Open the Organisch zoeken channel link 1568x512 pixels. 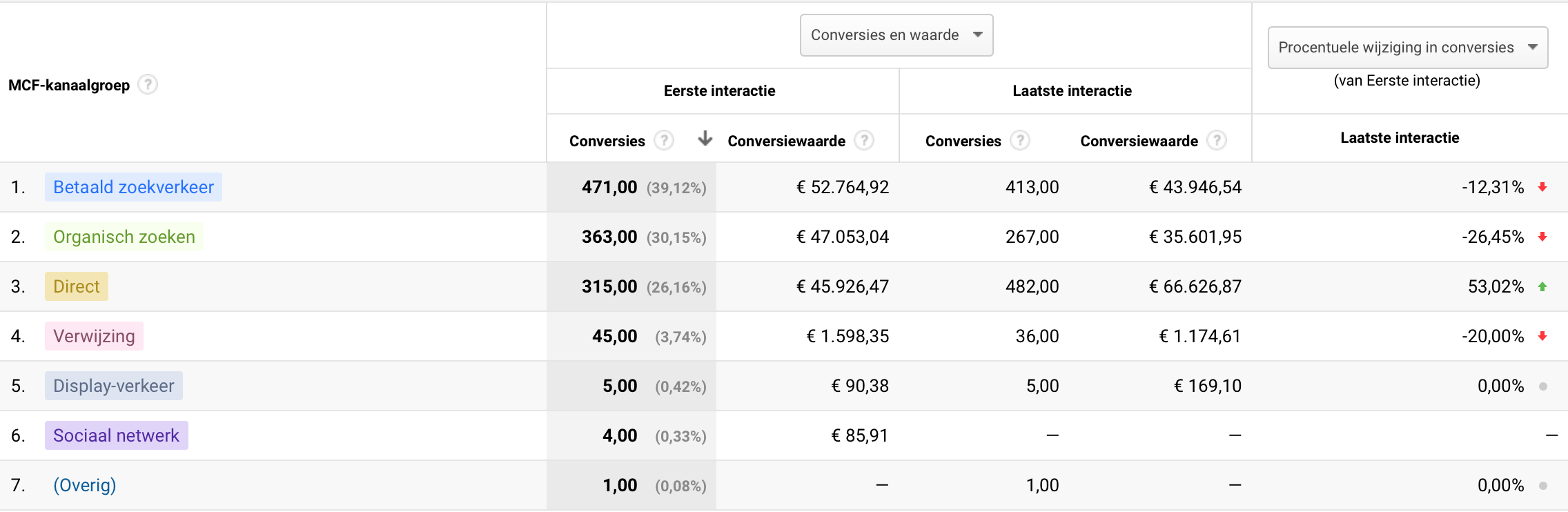(124, 237)
